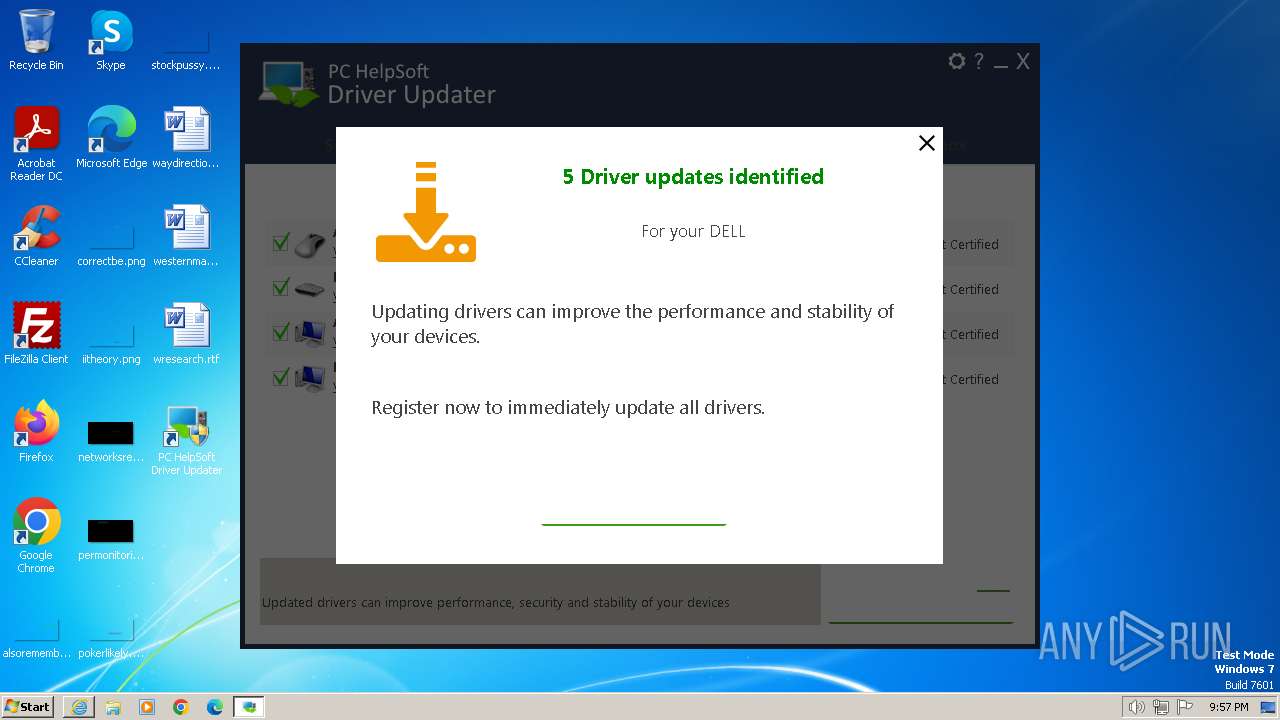Image resolution: width=1280 pixels, height=720 pixels.
Task: Open File Explorer from taskbar
Action: (113, 707)
